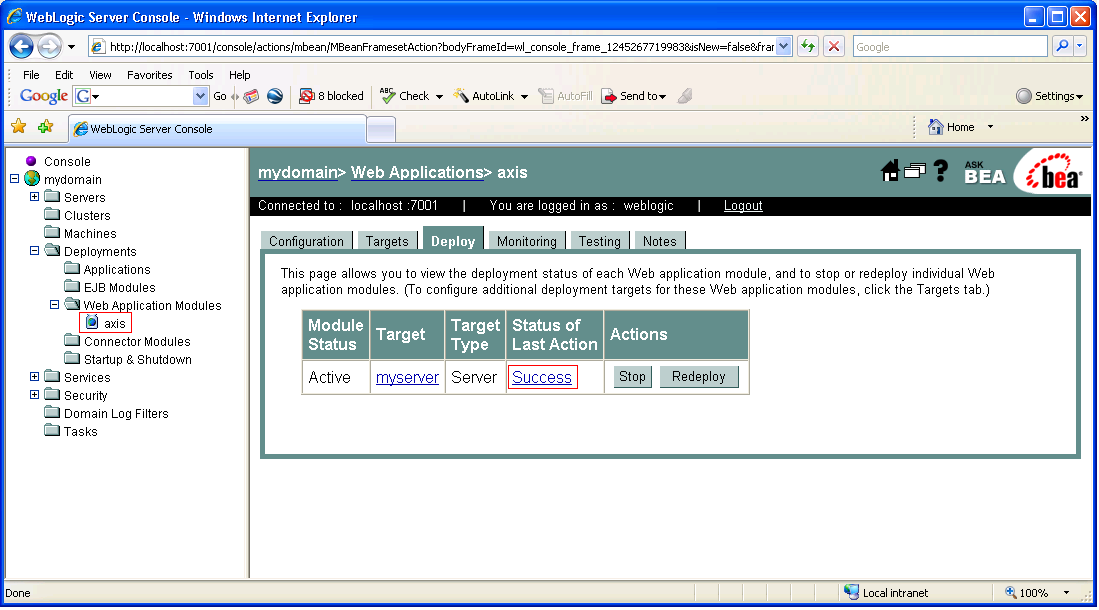This screenshot has width=1099, height=610.
Task: Switch to the Targets tab
Action: (x=387, y=241)
